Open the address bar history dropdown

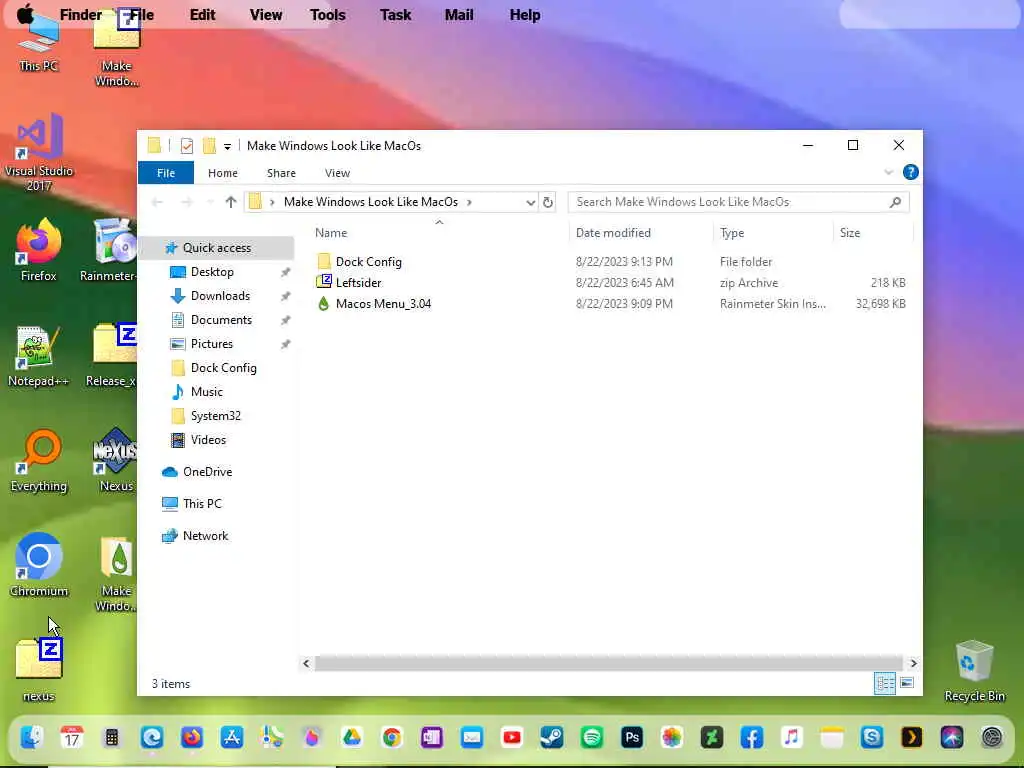click(530, 202)
